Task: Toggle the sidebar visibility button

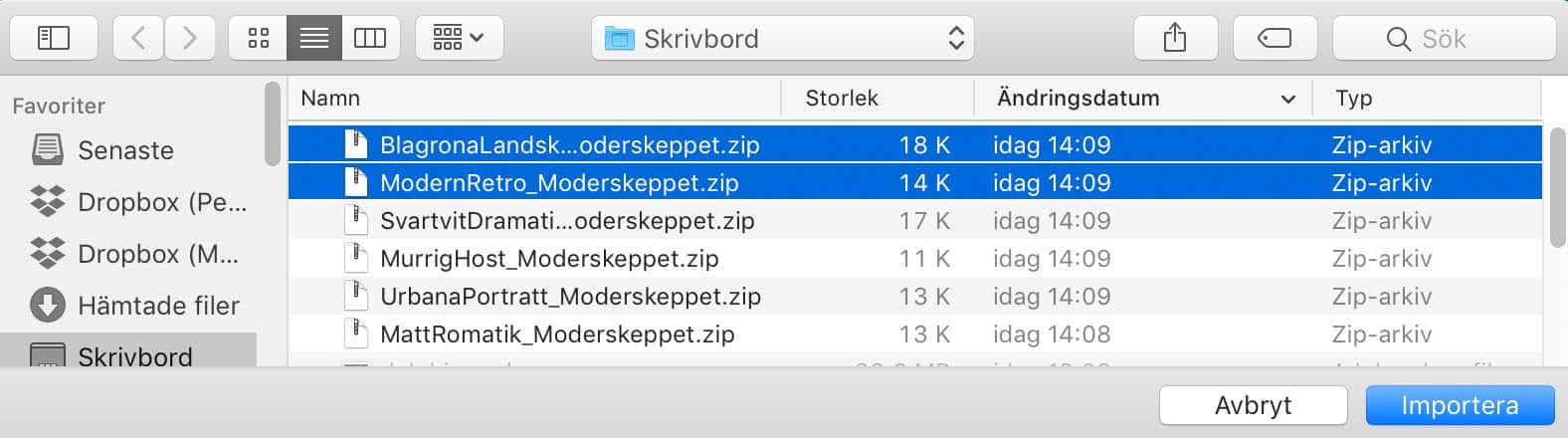Action: pyautogui.click(x=54, y=39)
